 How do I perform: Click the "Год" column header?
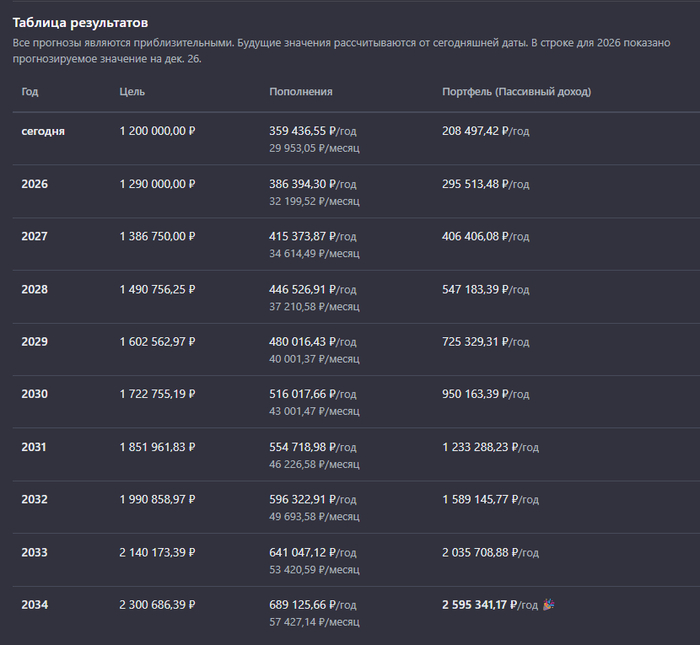click(x=30, y=92)
